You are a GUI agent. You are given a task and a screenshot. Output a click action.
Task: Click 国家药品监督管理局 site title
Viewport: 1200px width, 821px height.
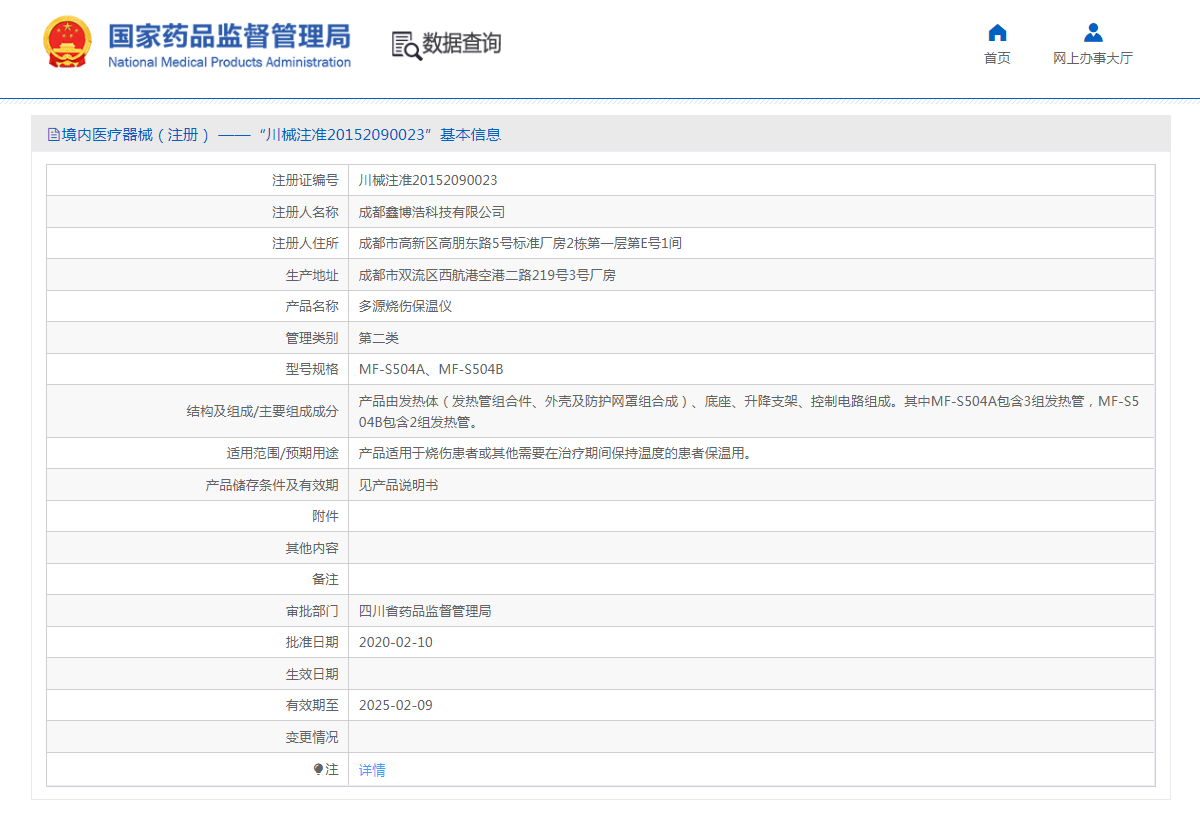click(x=229, y=36)
